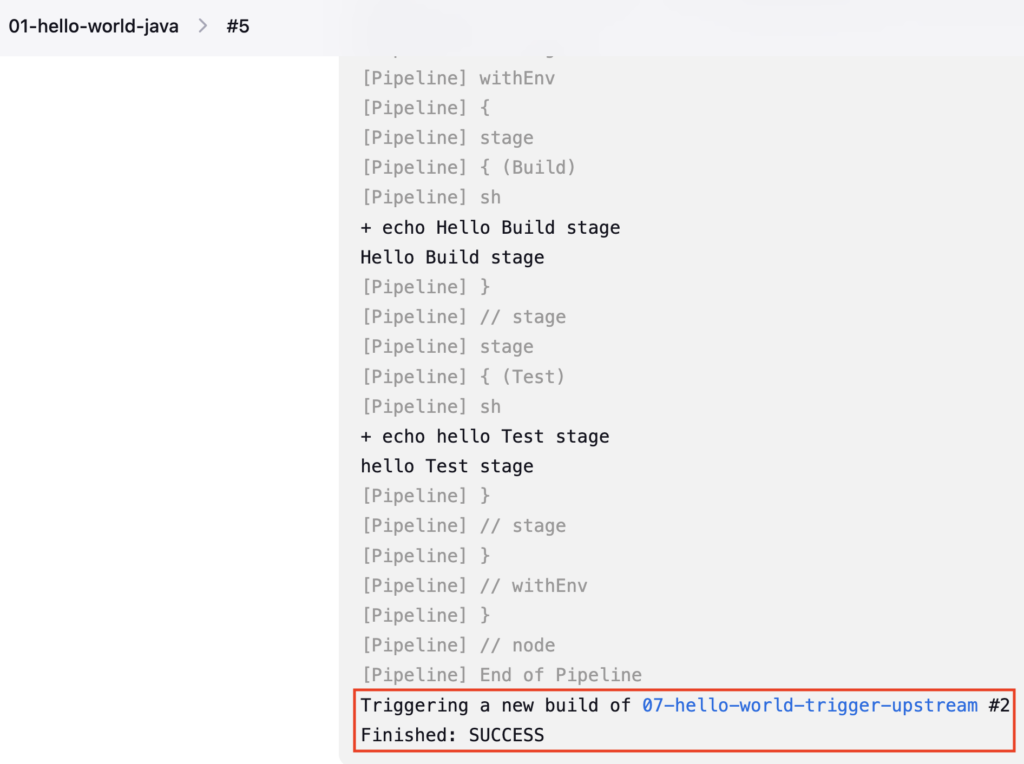This screenshot has height=764, width=1024.
Task: Click the '[Pipeline] { (Test)' line
Action: pyautogui.click(x=464, y=377)
